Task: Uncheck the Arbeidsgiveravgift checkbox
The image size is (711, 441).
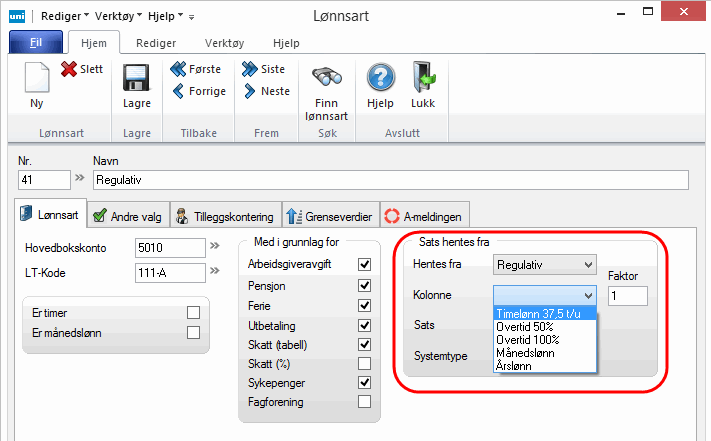Action: coord(364,264)
